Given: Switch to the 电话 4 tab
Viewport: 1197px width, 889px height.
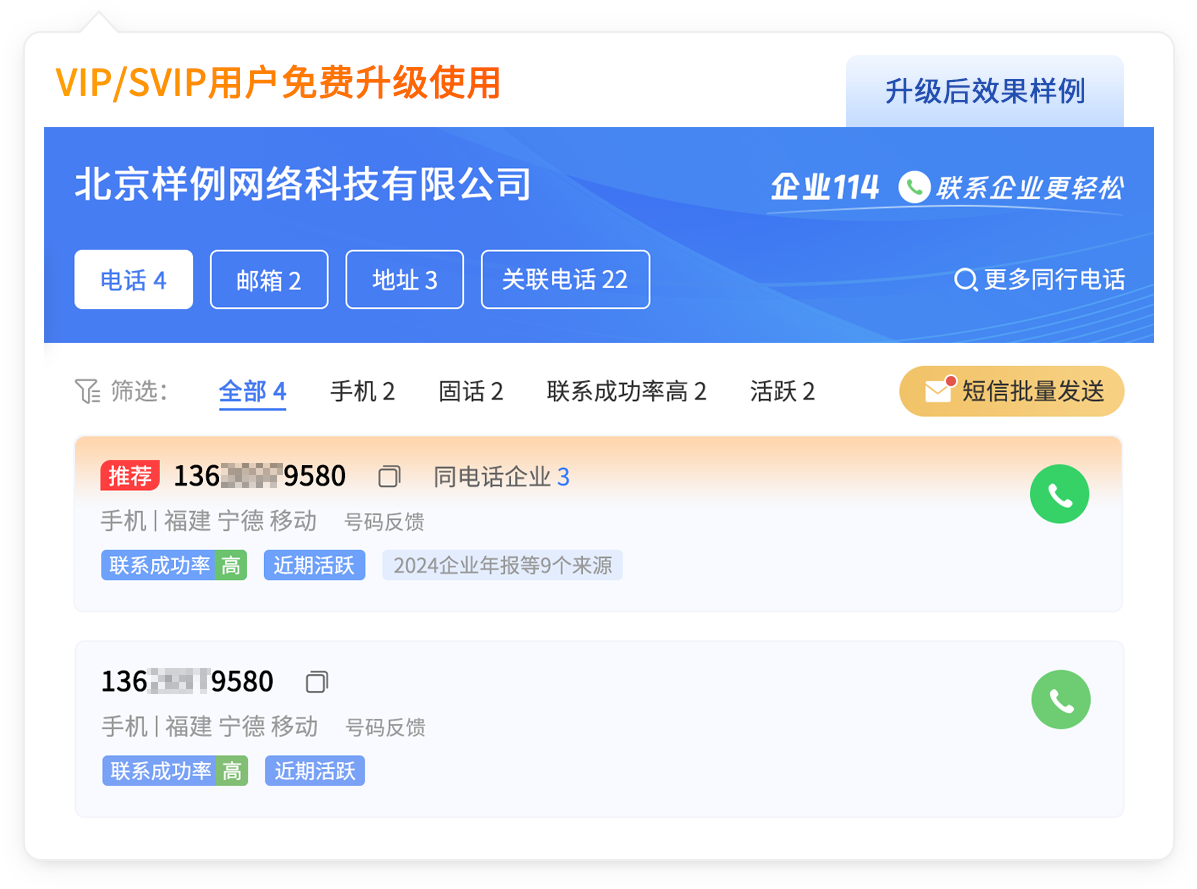Looking at the screenshot, I should (x=133, y=280).
